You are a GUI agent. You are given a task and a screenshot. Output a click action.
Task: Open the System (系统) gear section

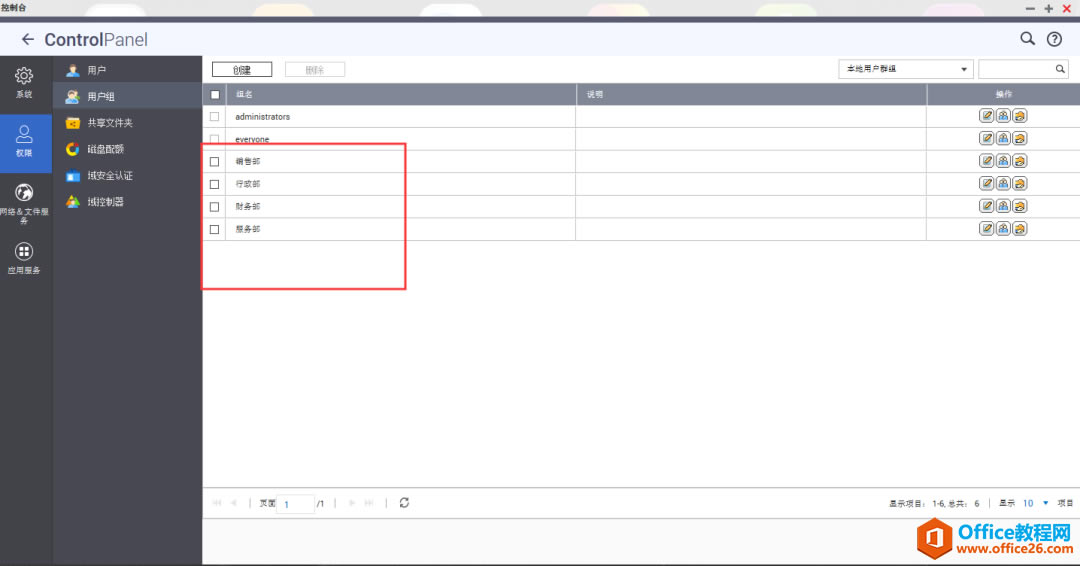click(24, 83)
